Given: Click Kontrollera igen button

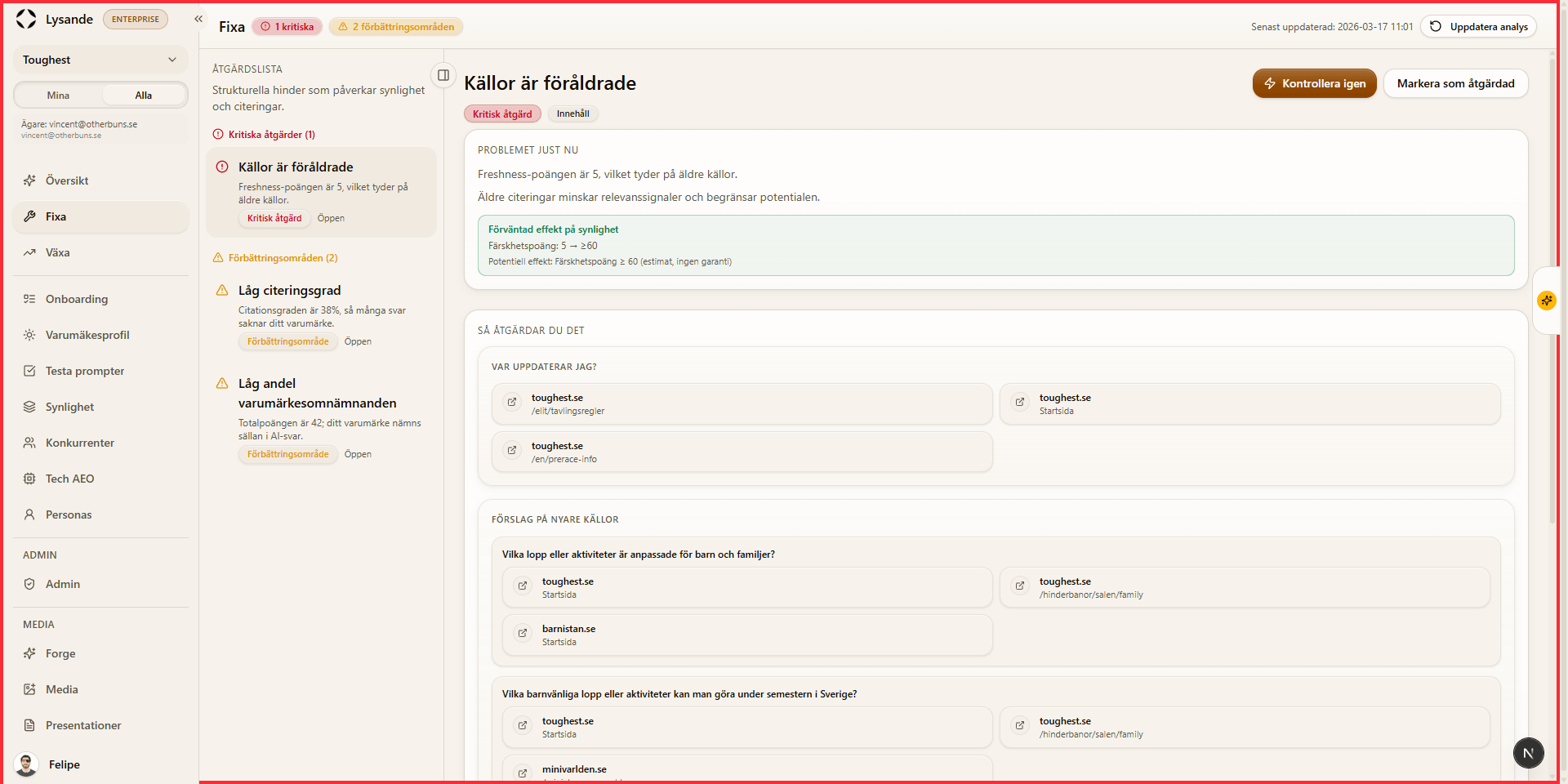Looking at the screenshot, I should point(1314,83).
